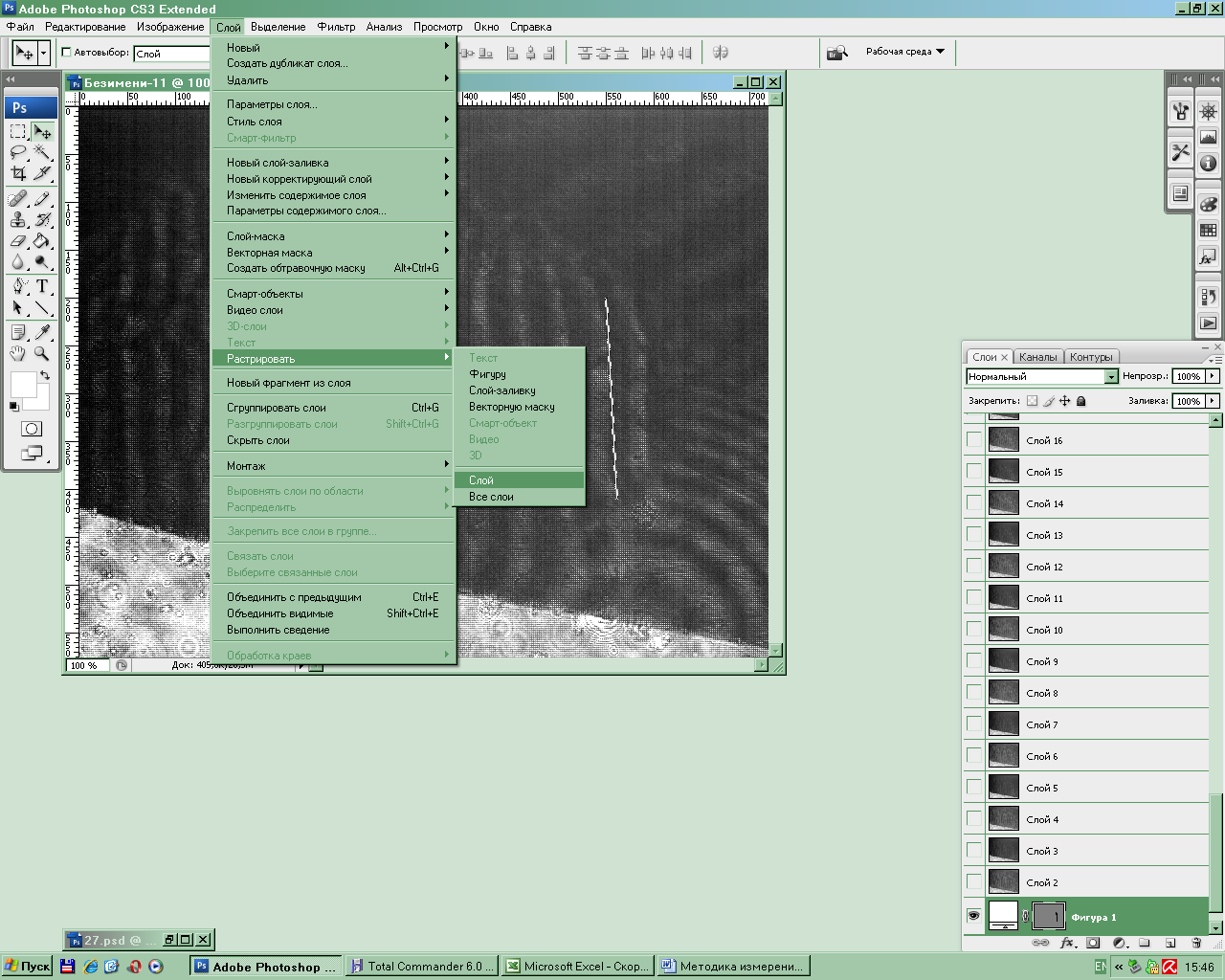The height and width of the screenshot is (980, 1225).
Task: Switch to Total Commander taskbar button
Action: click(422, 967)
